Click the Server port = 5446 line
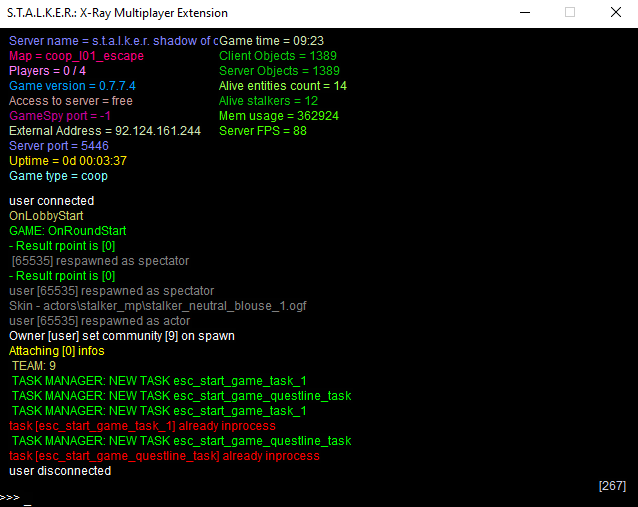The image size is (638, 507). pyautogui.click(x=59, y=146)
